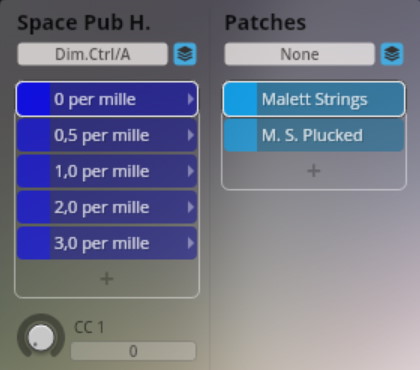Click the color block of 3,0 per mille
The height and width of the screenshot is (370, 420).
(x=33, y=243)
